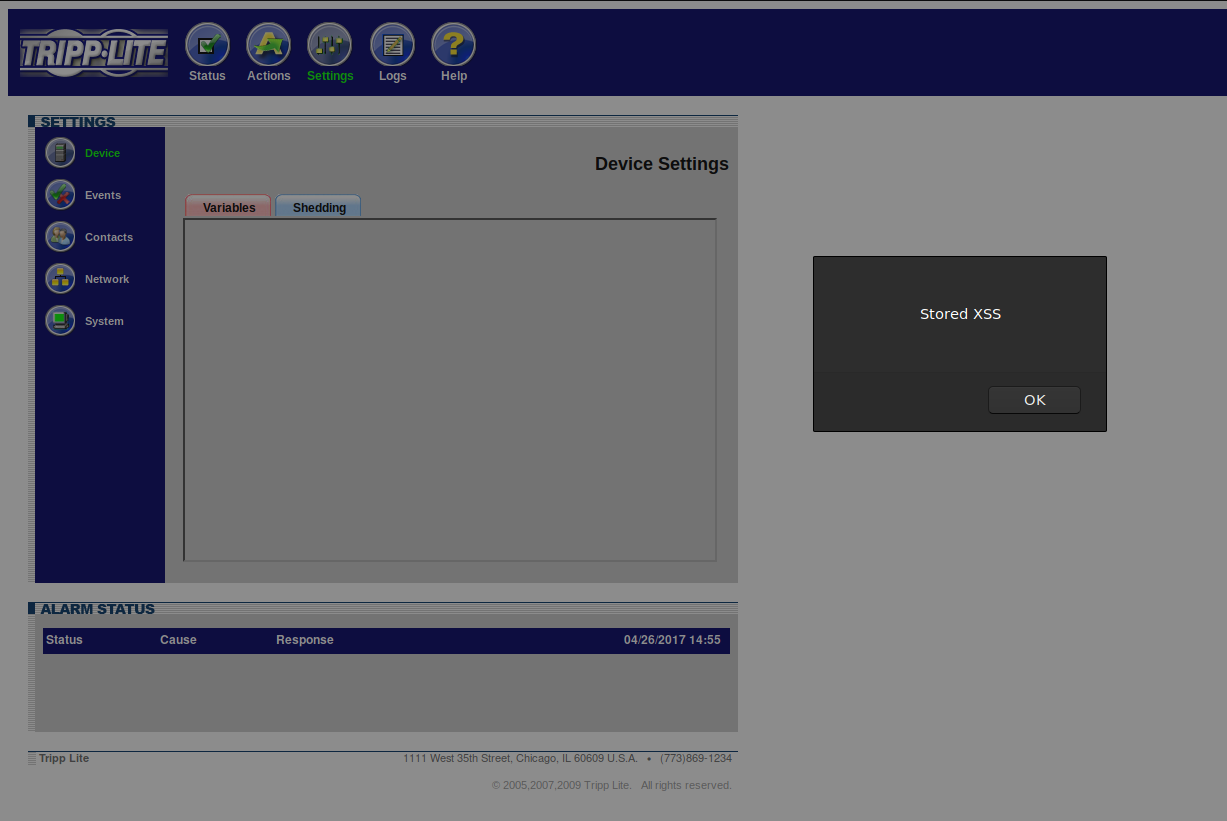Select the Status column header in Alarm Status
Screen dimensions: 1227x821
(64, 640)
